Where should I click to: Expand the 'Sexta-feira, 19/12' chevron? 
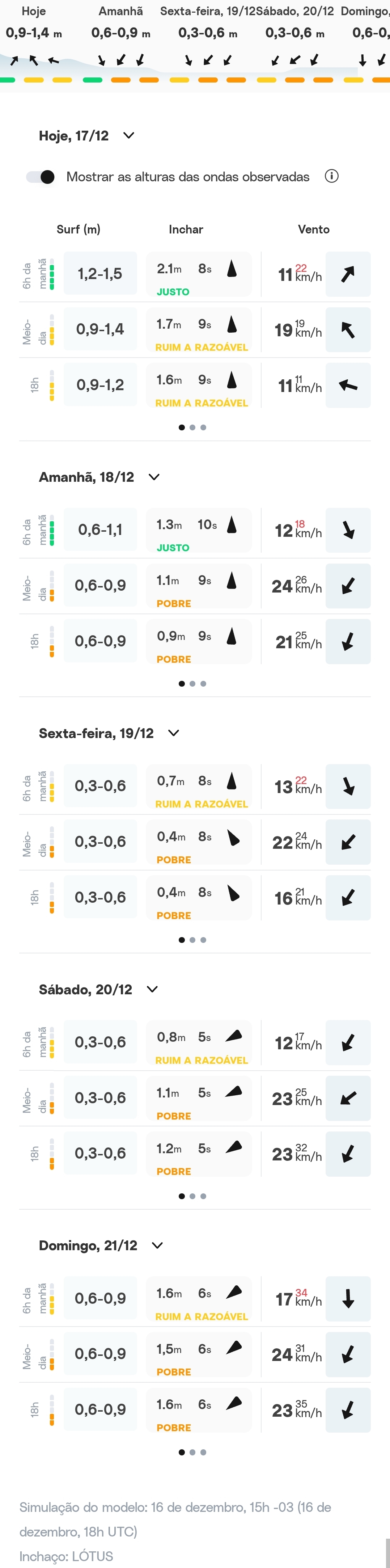pos(173,733)
